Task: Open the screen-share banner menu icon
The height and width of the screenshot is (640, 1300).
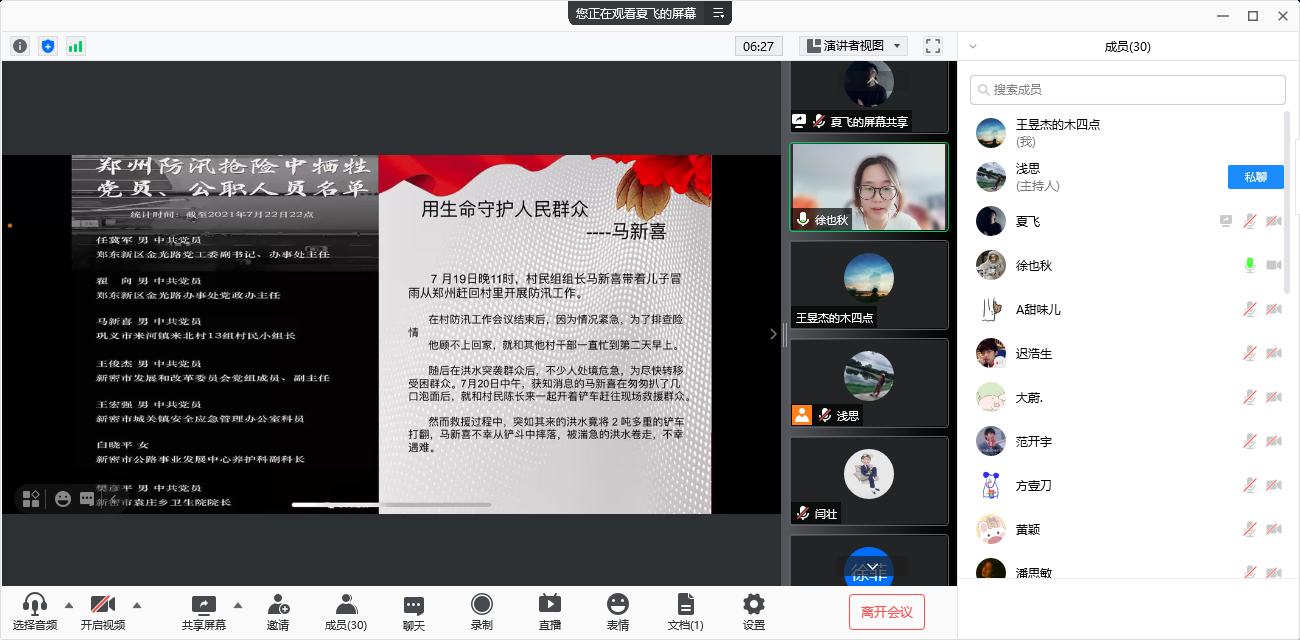Action: click(718, 13)
